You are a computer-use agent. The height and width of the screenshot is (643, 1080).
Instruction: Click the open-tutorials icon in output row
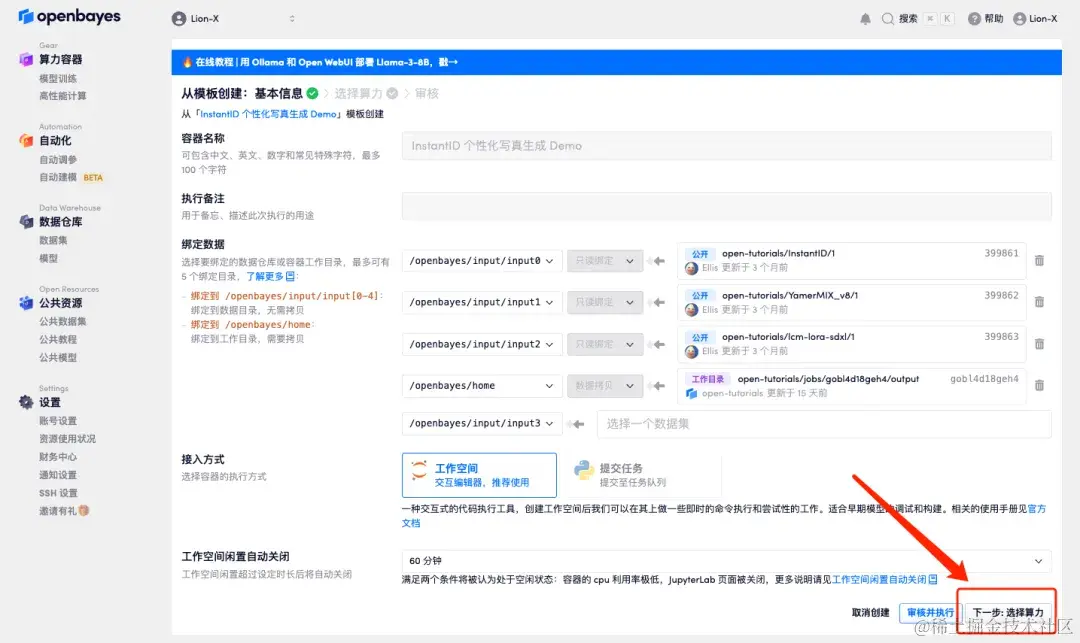coord(692,394)
